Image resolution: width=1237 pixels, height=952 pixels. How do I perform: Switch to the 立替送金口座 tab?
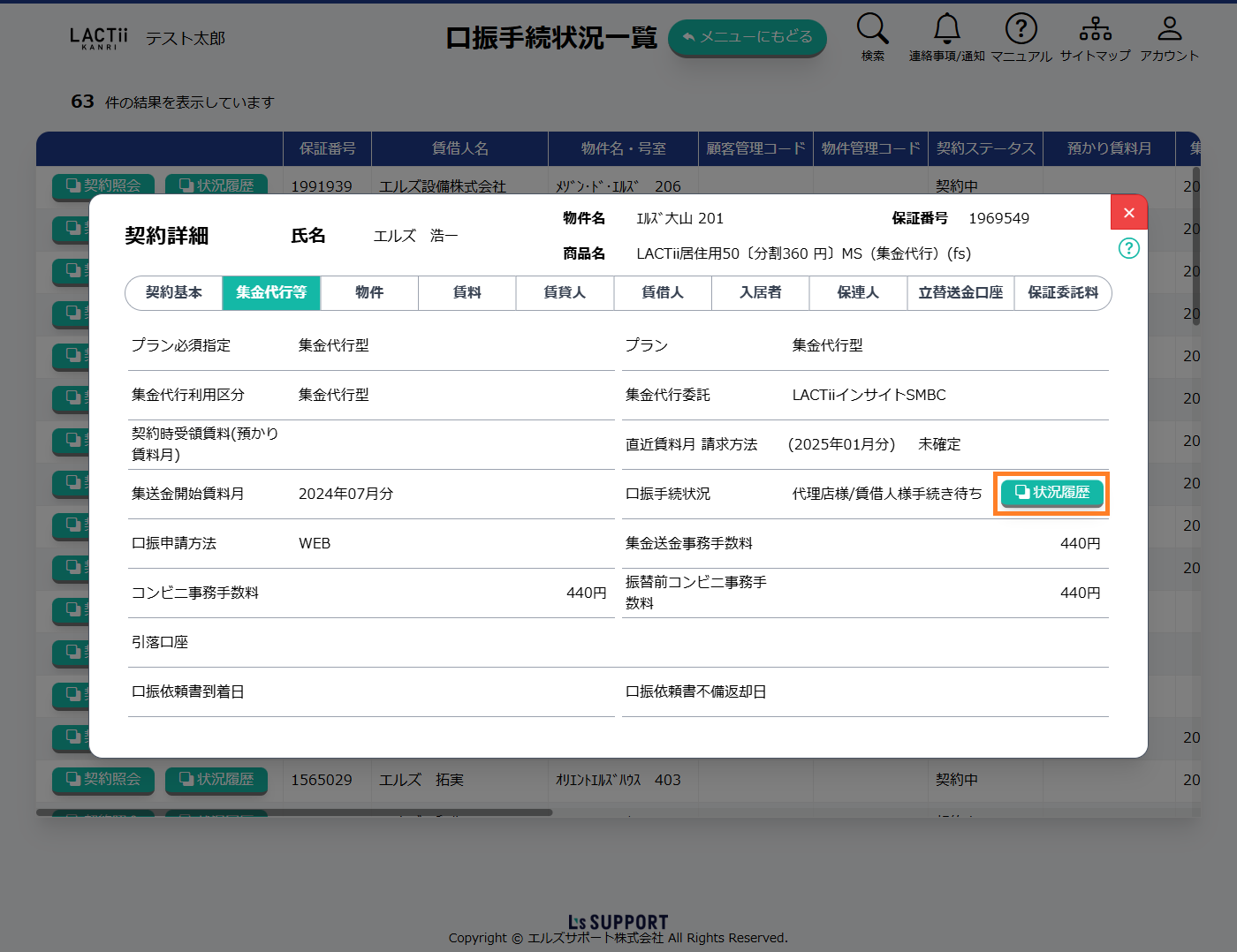pos(960,293)
